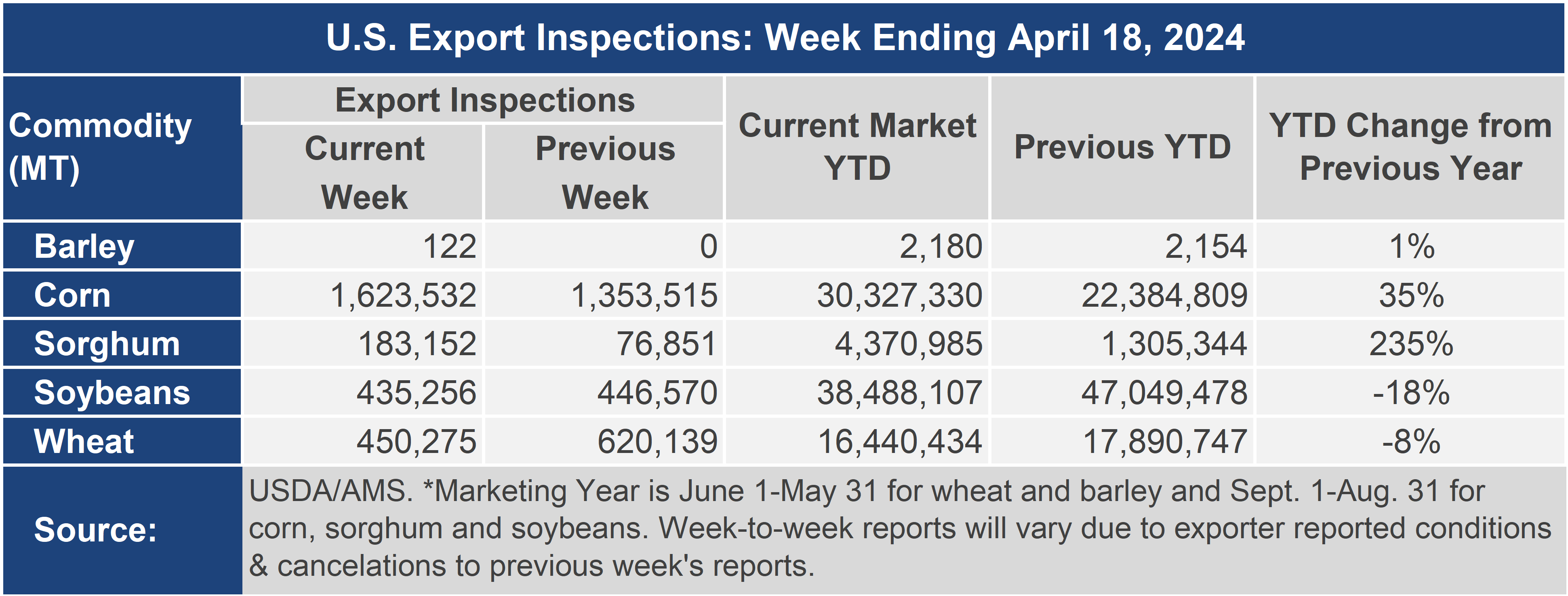Select the Commodity (MT) header cell
The width and height of the screenshot is (1568, 596).
coord(122,147)
